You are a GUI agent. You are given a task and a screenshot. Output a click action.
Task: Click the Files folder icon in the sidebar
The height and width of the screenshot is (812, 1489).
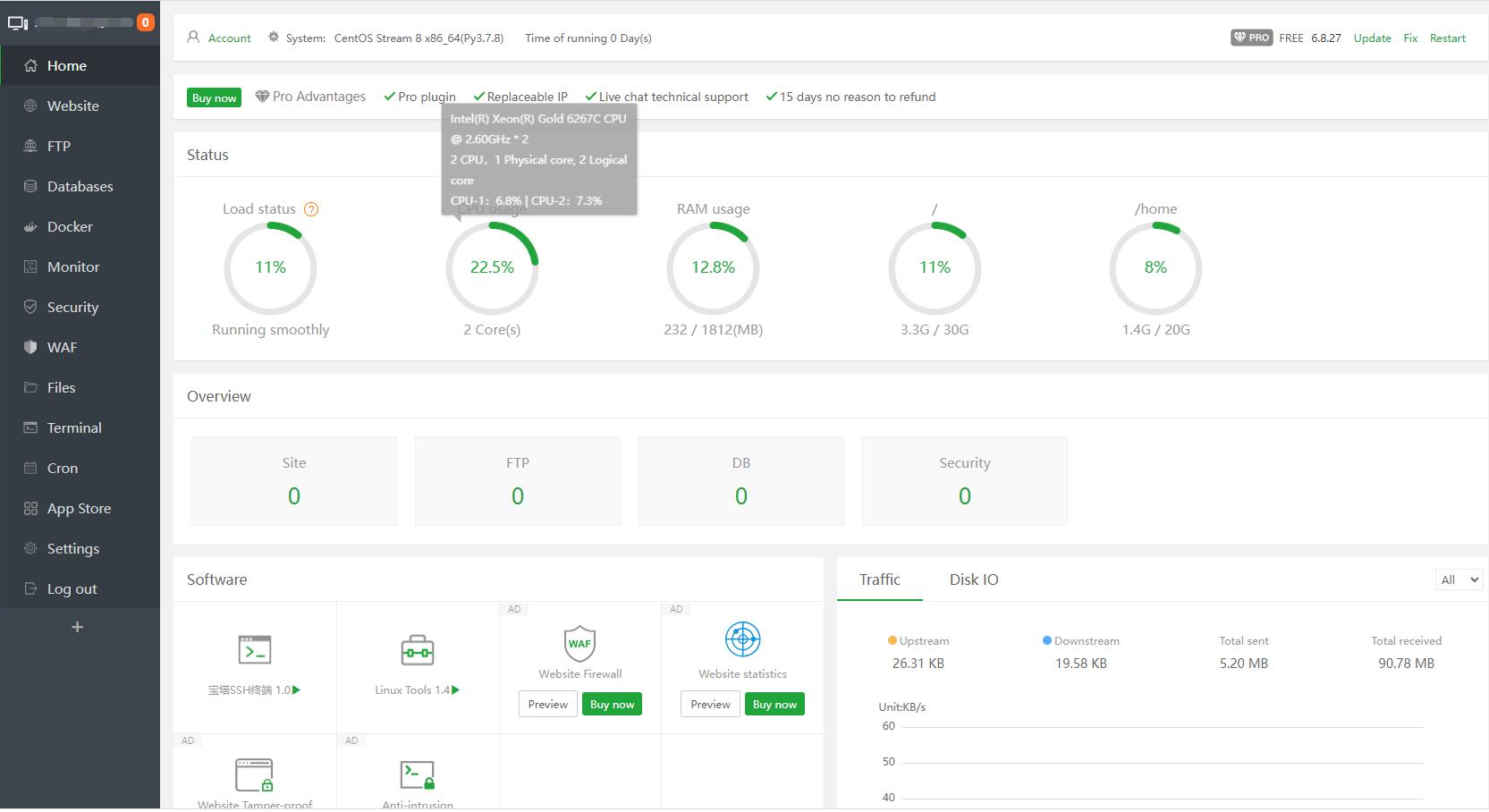click(30, 387)
